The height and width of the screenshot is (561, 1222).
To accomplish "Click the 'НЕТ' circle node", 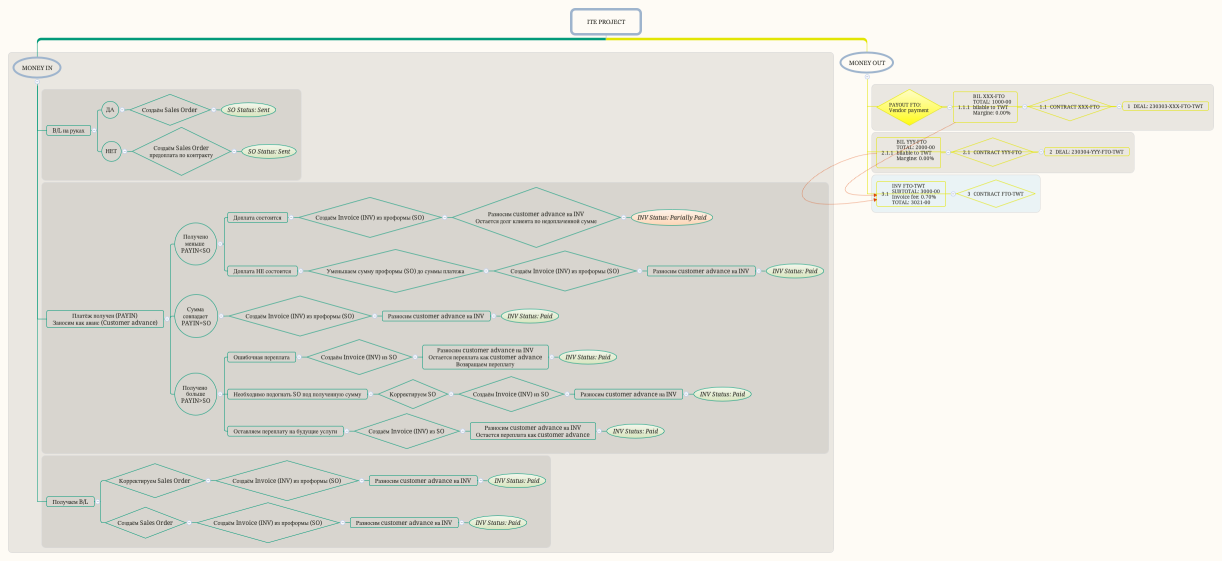I will pyautogui.click(x=110, y=152).
